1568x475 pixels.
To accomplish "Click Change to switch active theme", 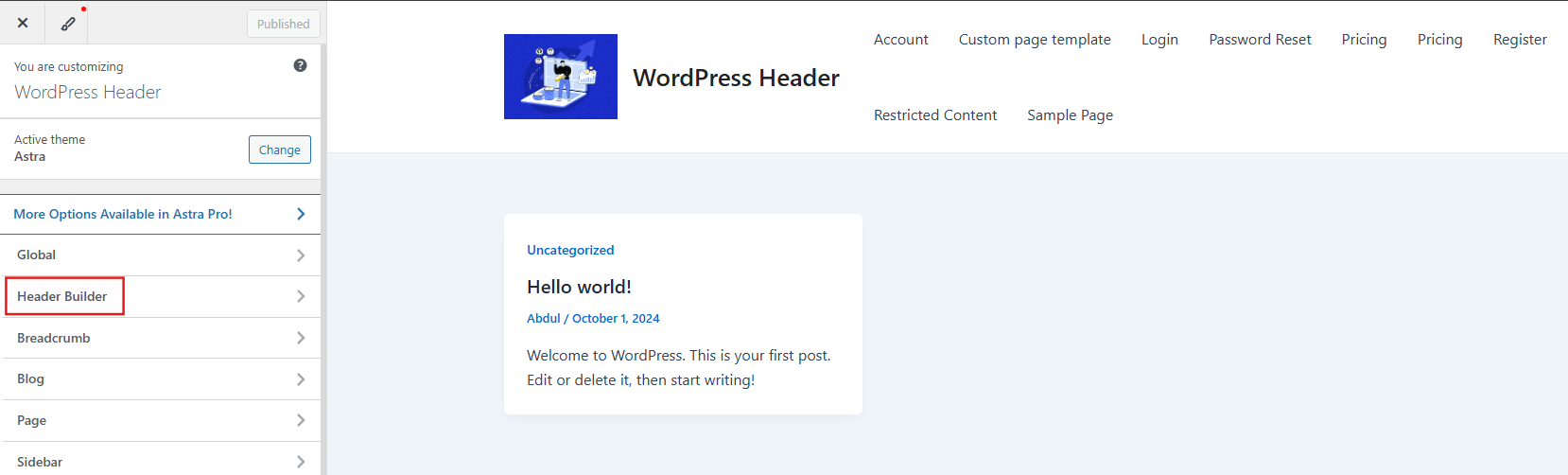I will 279,150.
